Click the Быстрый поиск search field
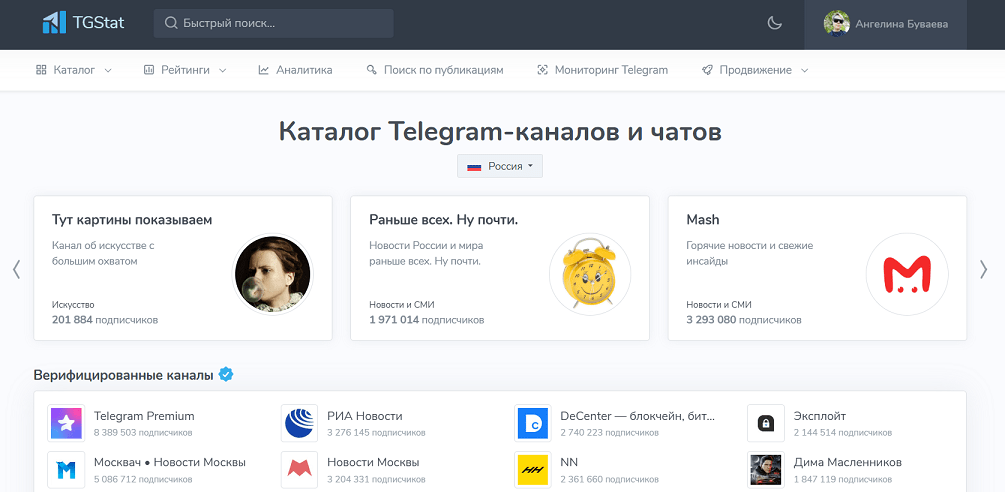The height and width of the screenshot is (492, 1005). click(x=274, y=23)
